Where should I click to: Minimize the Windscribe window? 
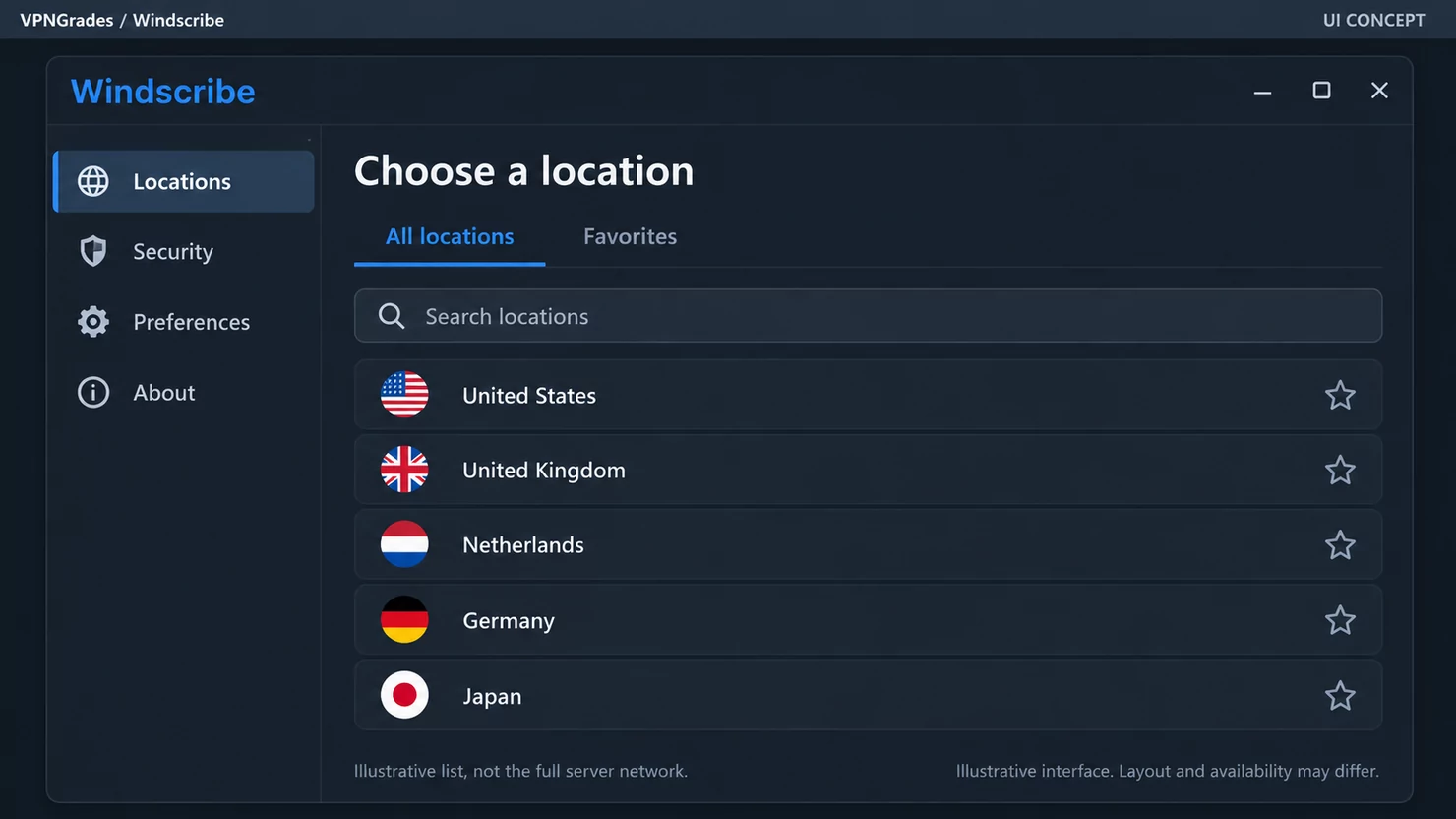(x=1263, y=92)
